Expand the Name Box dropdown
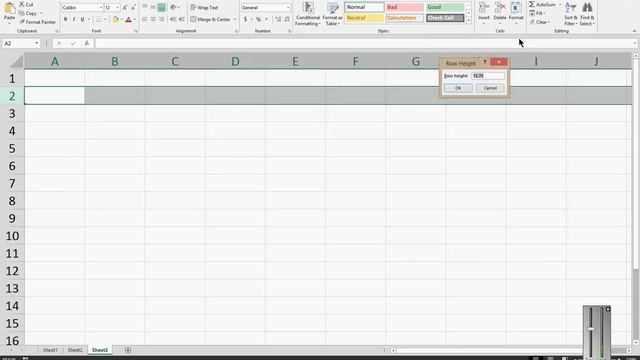 [x=36, y=43]
